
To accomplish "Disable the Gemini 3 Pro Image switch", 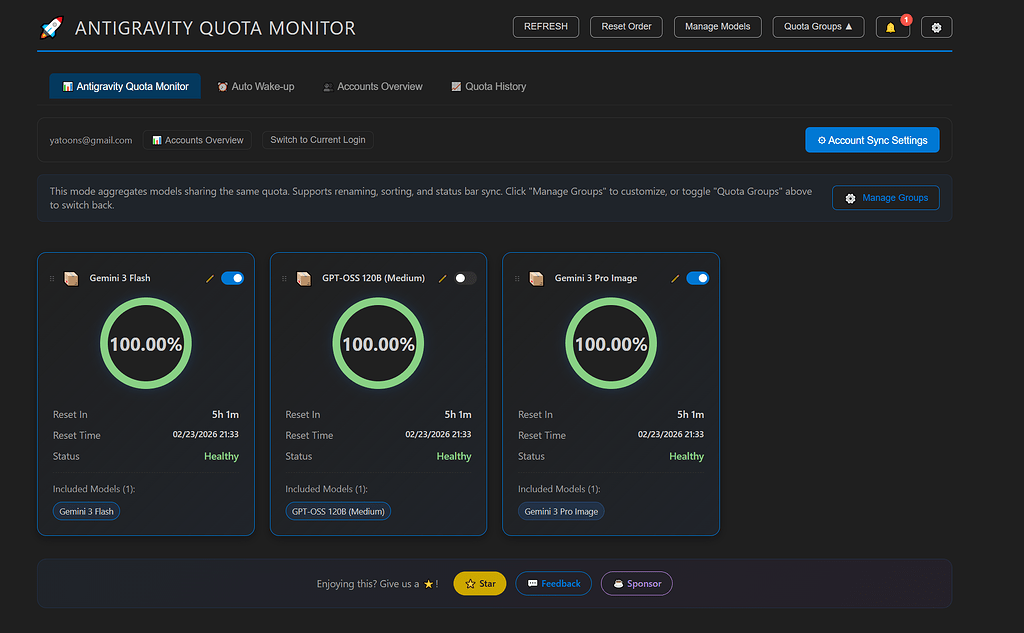I will point(697,278).
